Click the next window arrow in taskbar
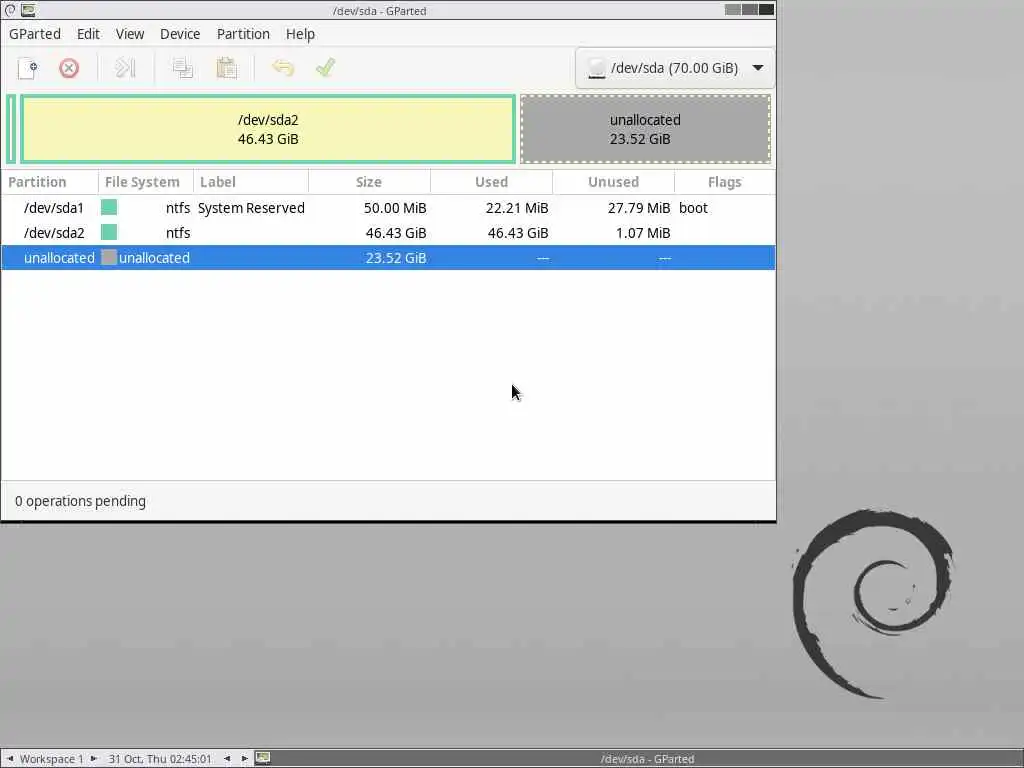The height and width of the screenshot is (768, 1024). point(244,759)
